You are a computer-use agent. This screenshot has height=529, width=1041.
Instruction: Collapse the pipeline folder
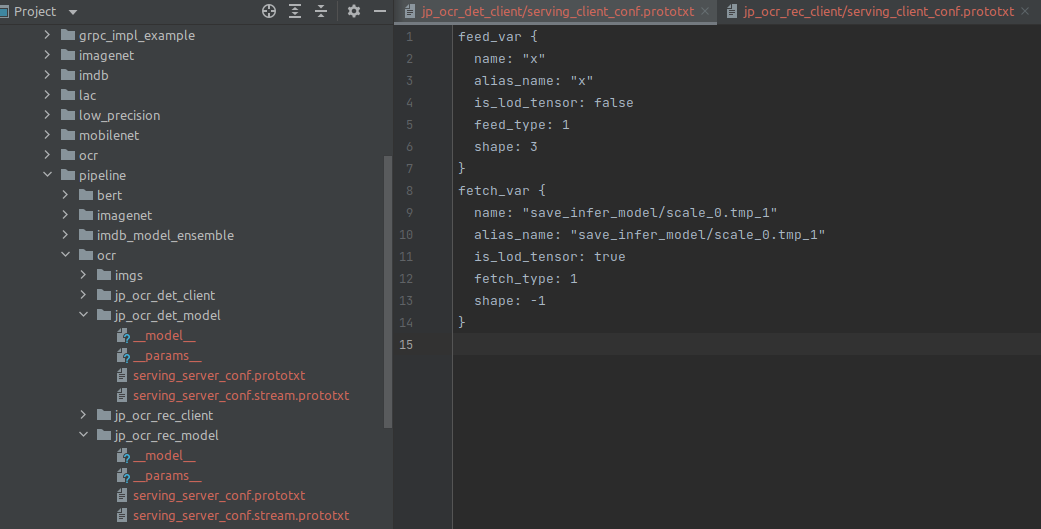pyautogui.click(x=47, y=175)
